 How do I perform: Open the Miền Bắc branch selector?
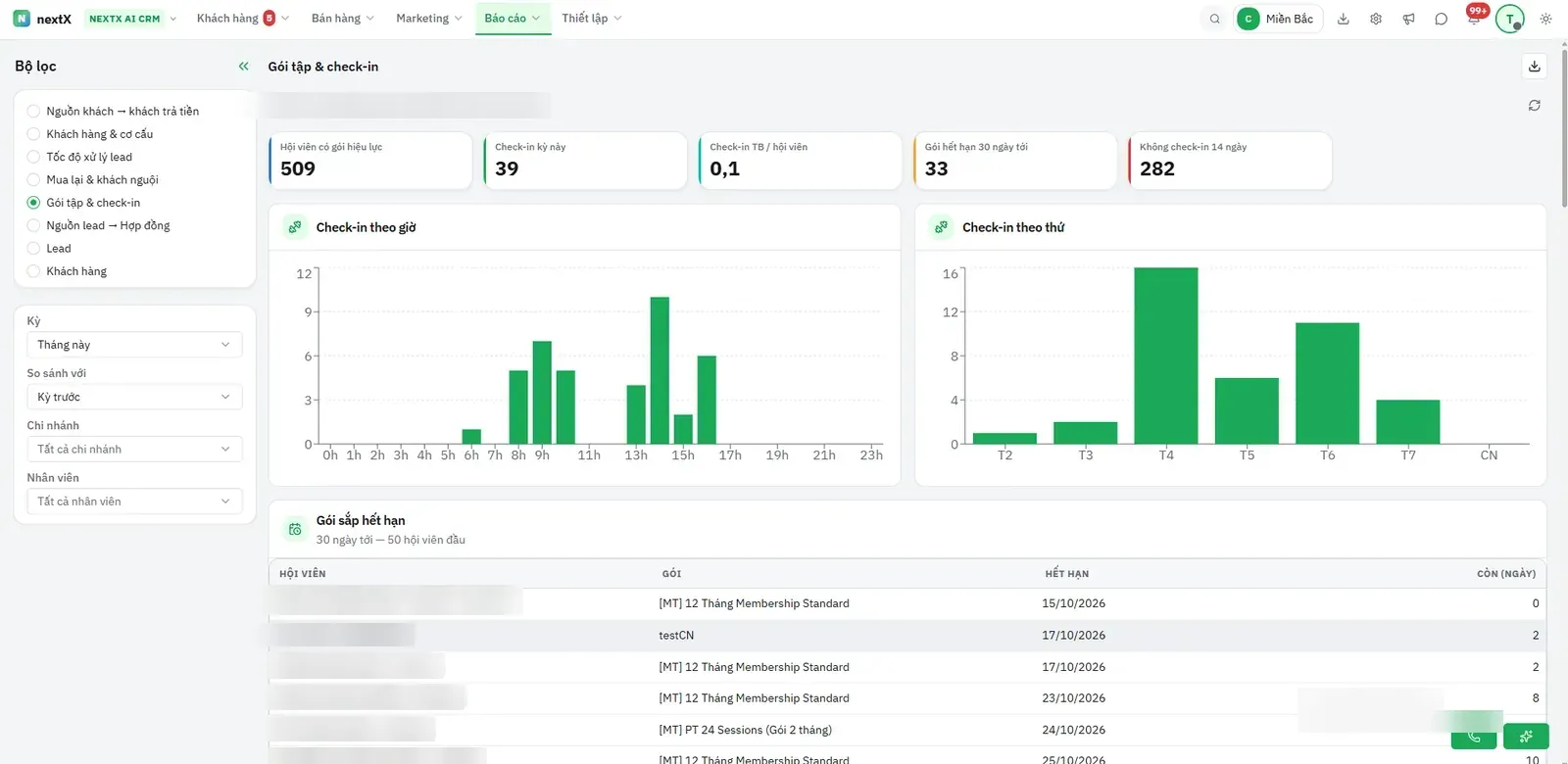pyautogui.click(x=1280, y=19)
